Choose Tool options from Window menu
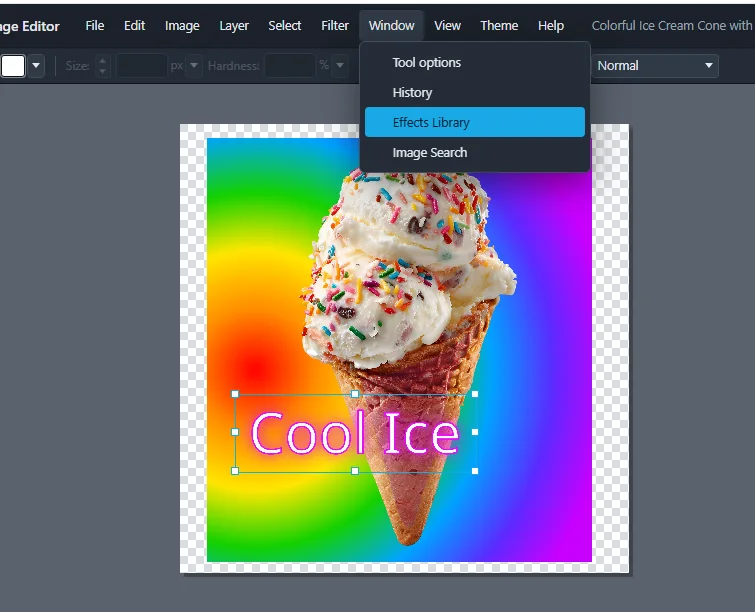The width and height of the screenshot is (755, 612). 475,63
